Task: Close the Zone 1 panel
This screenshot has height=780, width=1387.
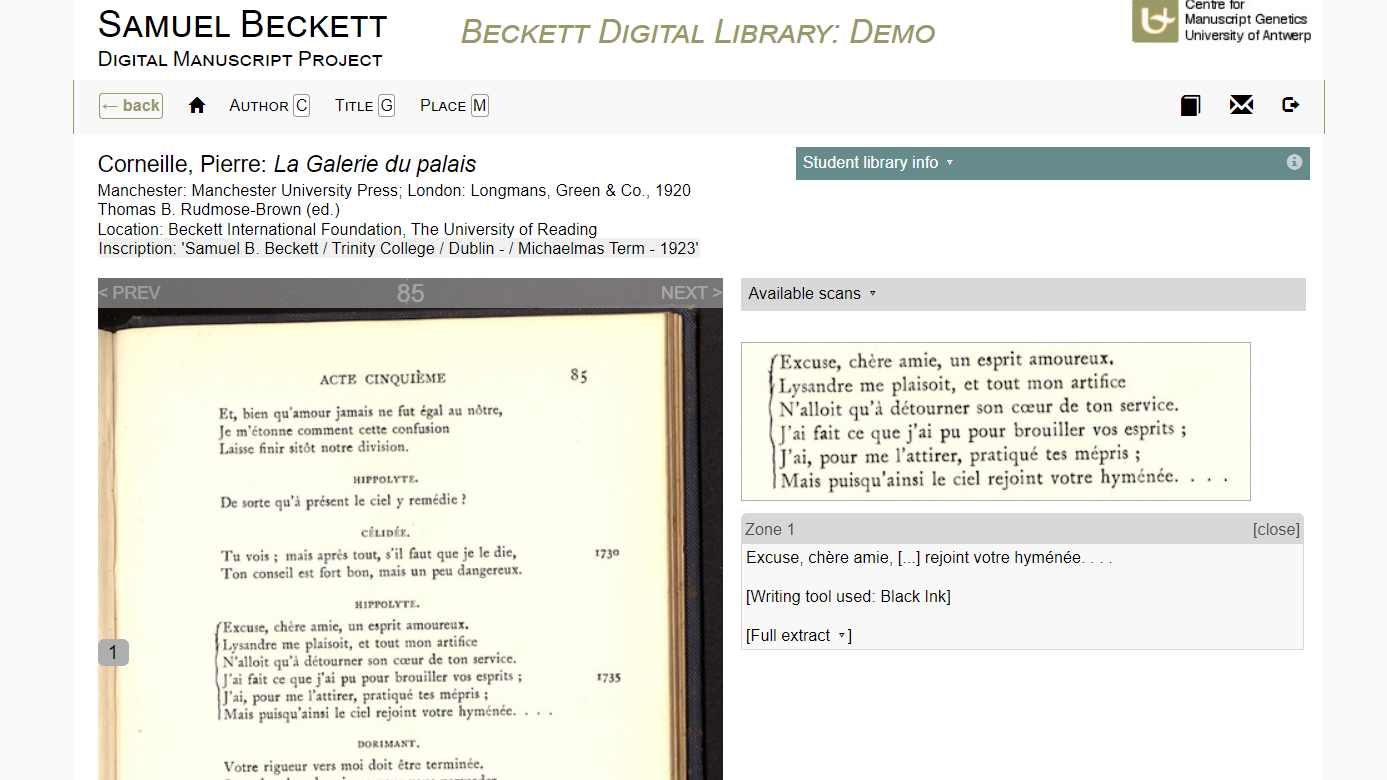Action: click(1276, 530)
